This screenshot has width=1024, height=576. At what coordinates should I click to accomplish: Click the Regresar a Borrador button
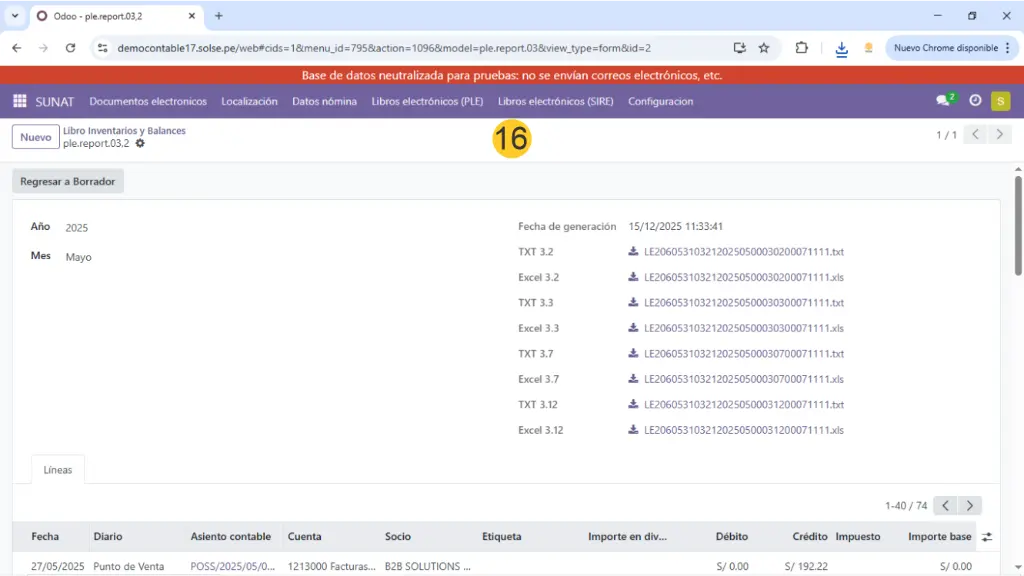point(68,182)
